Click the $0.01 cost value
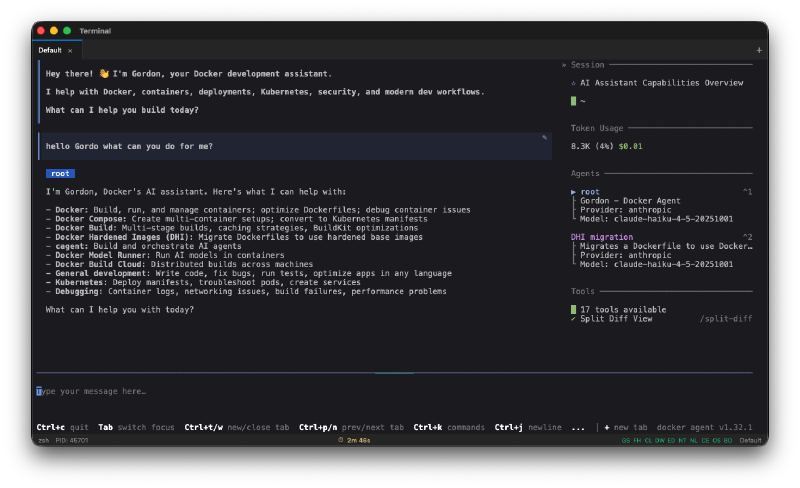 pyautogui.click(x=630, y=146)
